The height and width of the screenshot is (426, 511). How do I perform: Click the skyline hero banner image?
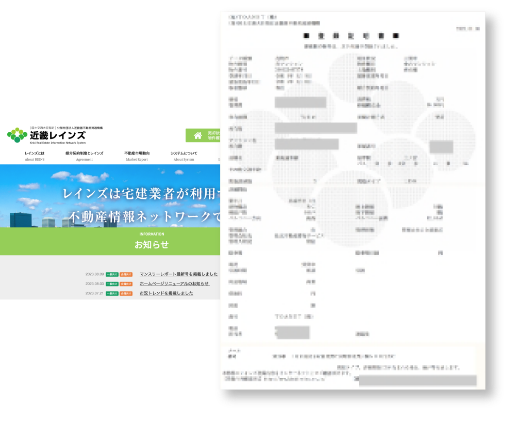pos(110,196)
